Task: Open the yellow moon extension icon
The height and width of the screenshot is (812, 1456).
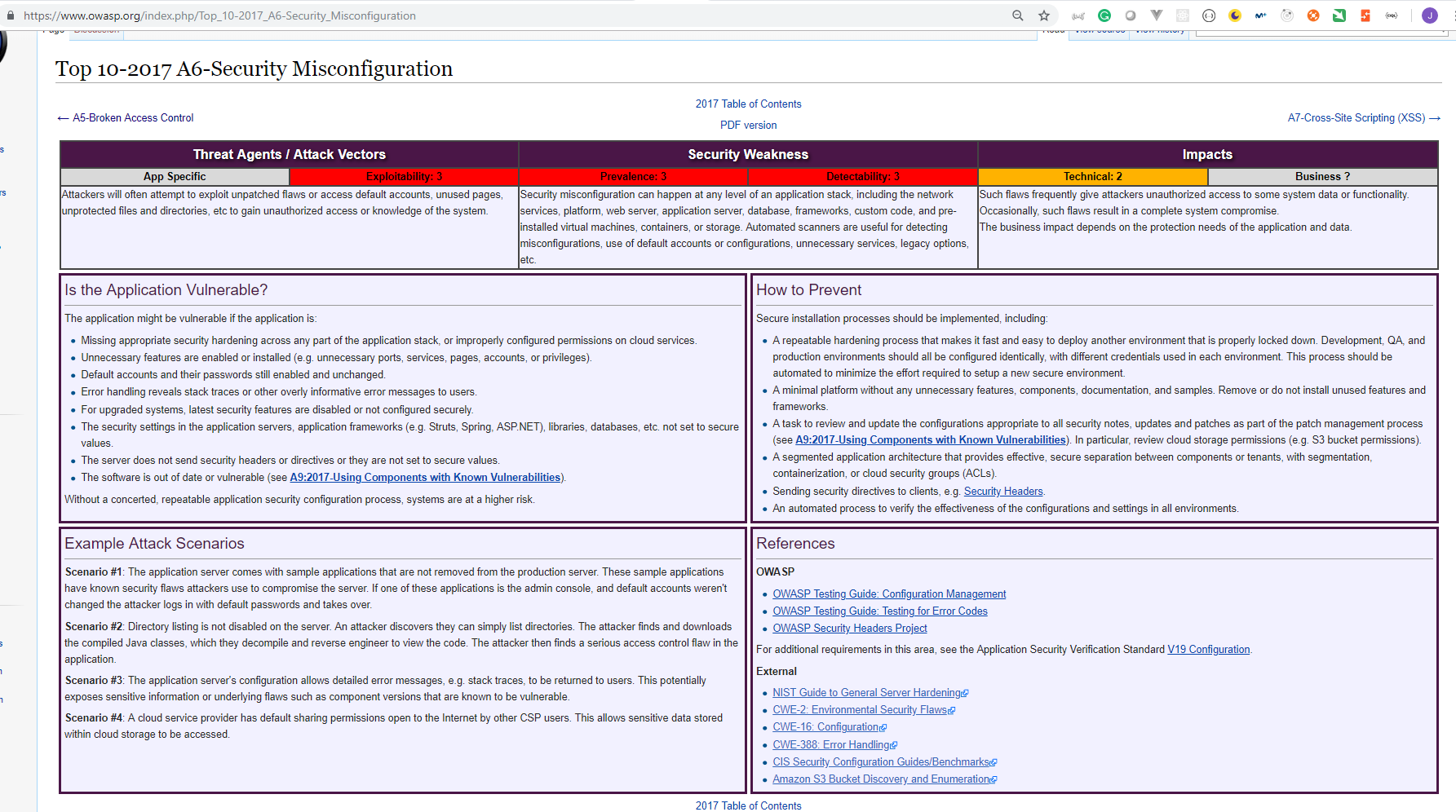Action: (1235, 15)
